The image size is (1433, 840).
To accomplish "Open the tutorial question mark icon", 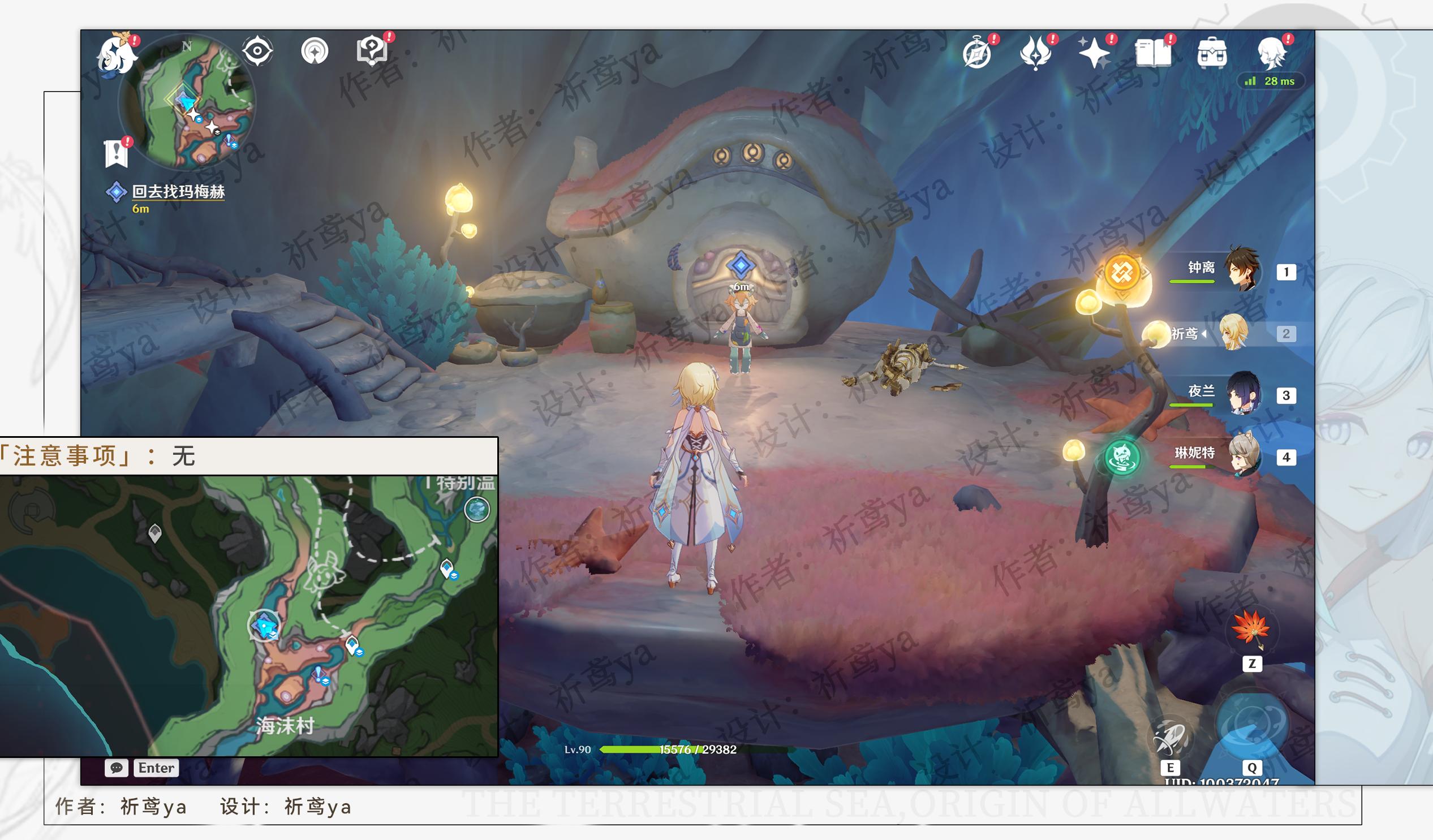I will (372, 51).
